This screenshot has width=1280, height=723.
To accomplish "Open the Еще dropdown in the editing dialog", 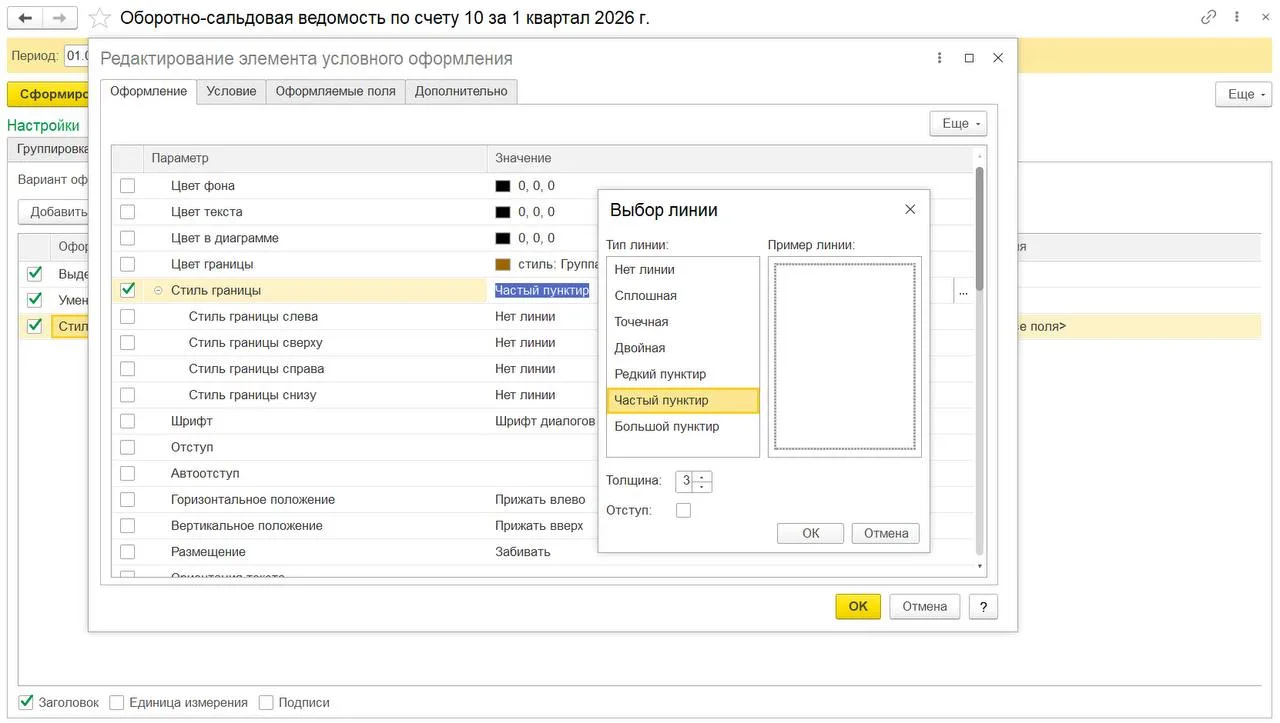I will [958, 123].
